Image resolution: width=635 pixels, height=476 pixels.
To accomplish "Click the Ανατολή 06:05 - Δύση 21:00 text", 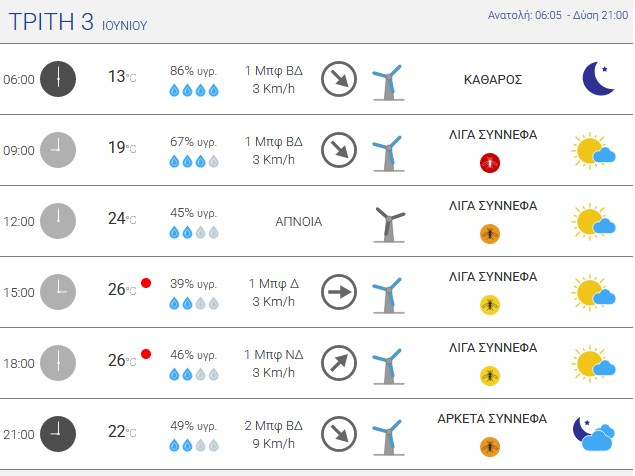I will click(558, 15).
